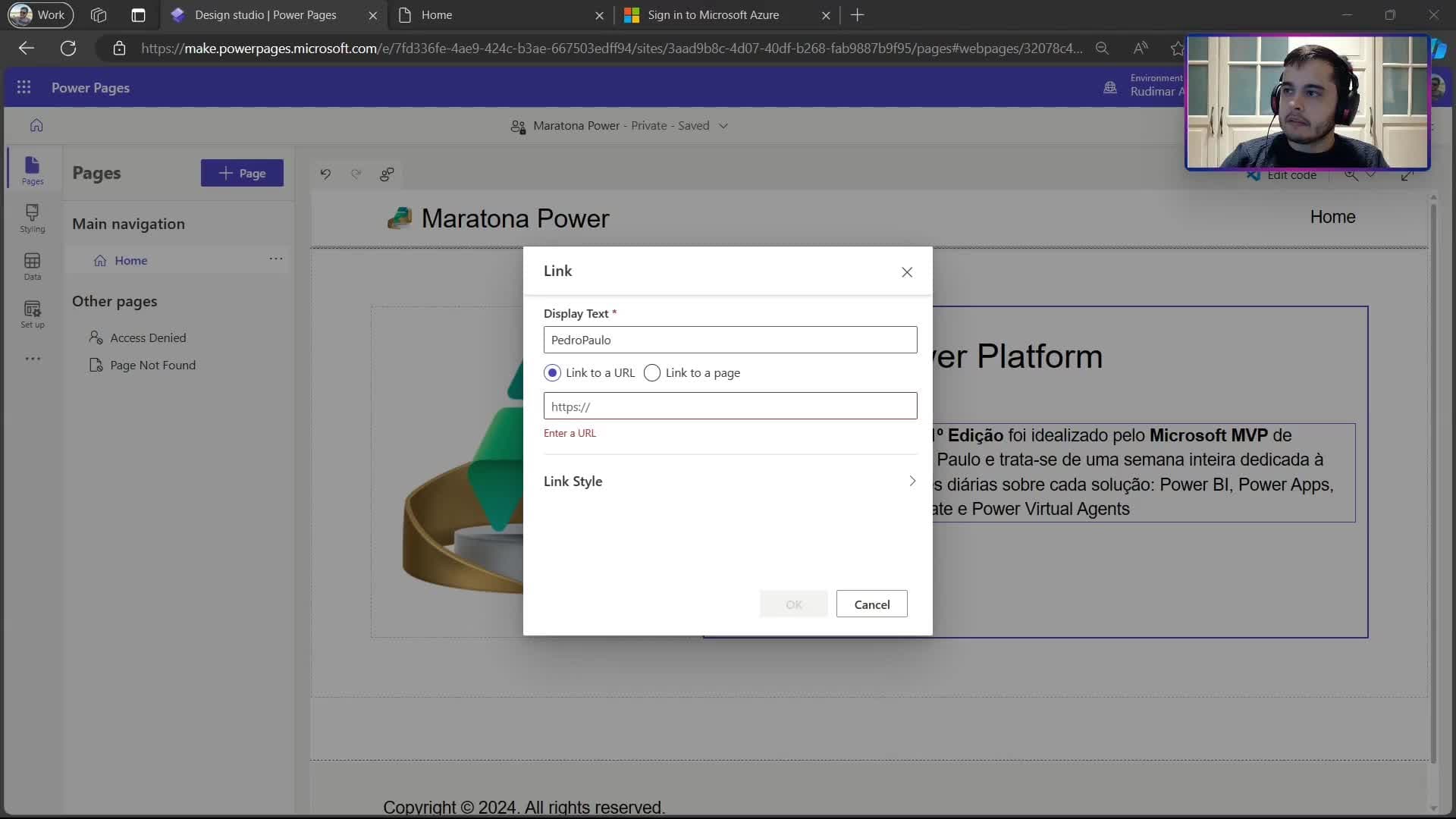Click the Other pages heading
Screen dimensions: 1456x819
point(115,301)
